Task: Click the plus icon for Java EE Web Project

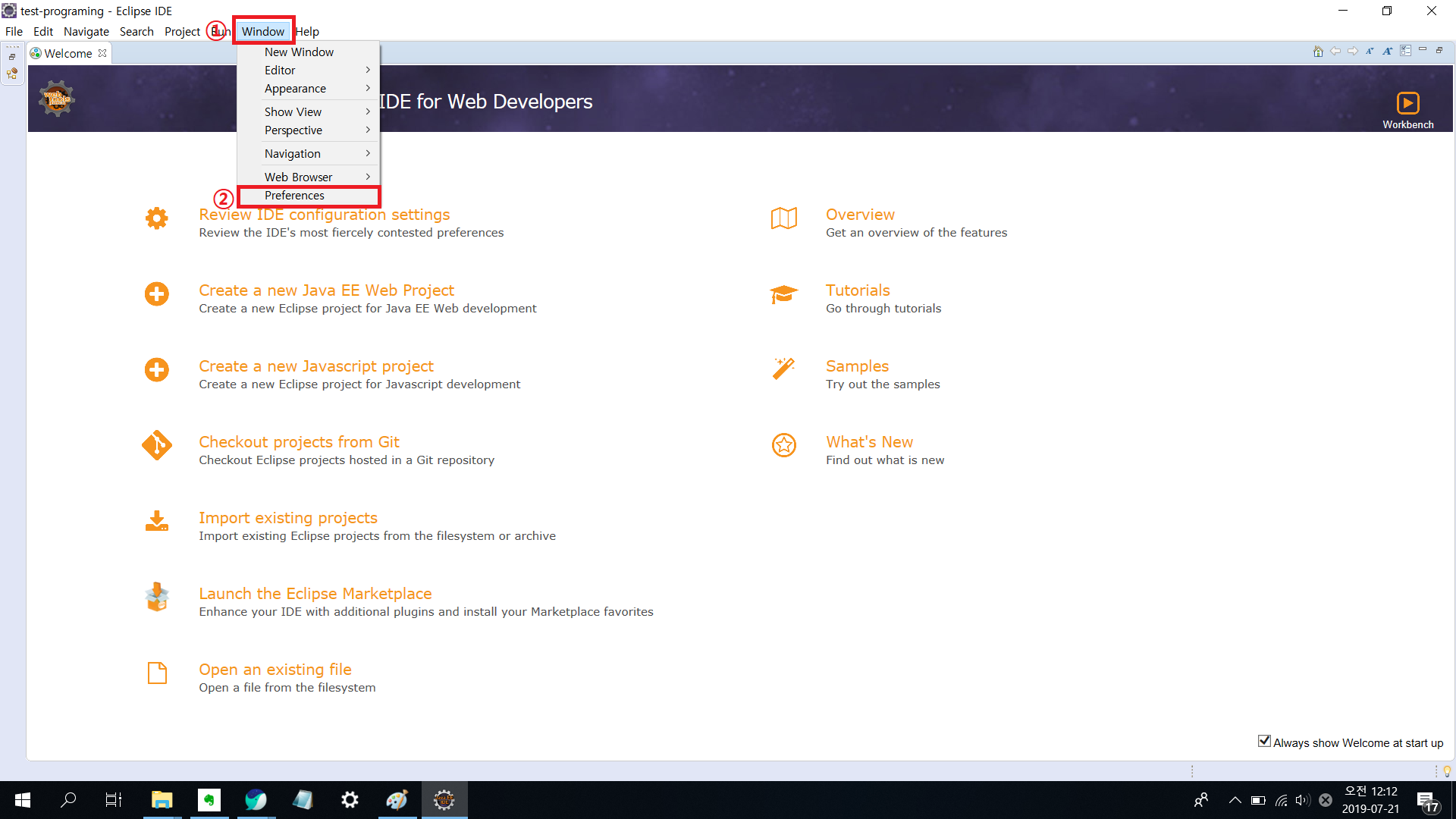Action: (x=157, y=294)
